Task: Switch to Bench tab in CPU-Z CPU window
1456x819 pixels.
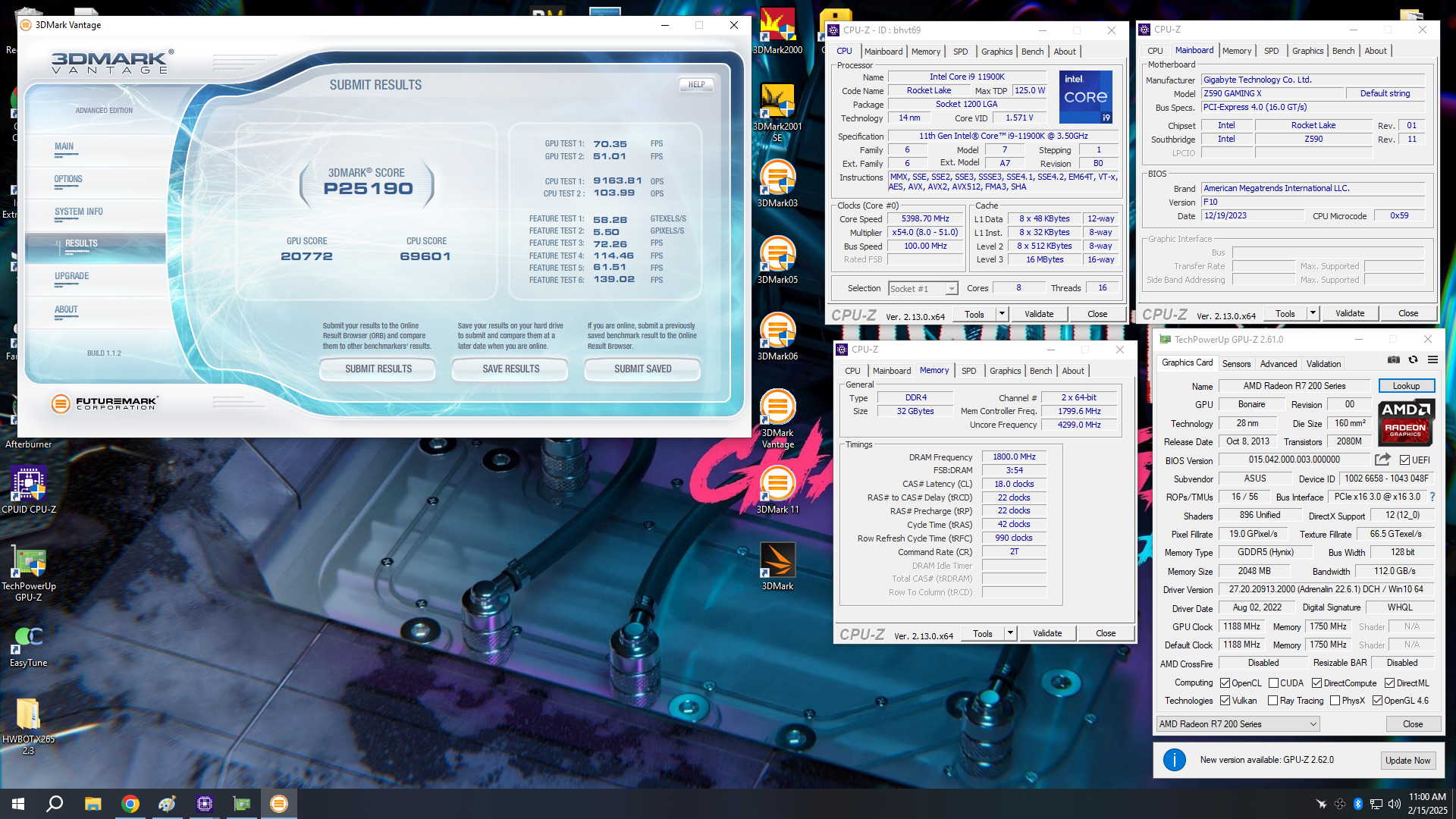Action: coord(1032,52)
